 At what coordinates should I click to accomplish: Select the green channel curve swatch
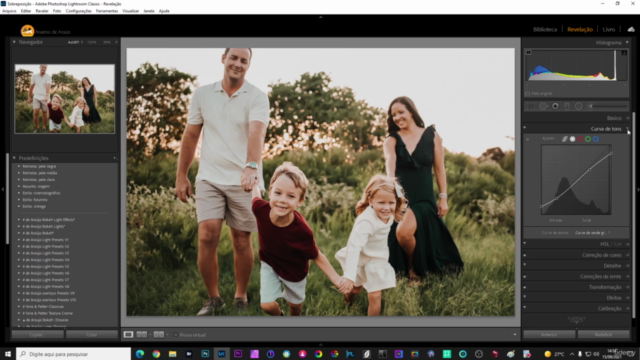(x=588, y=139)
